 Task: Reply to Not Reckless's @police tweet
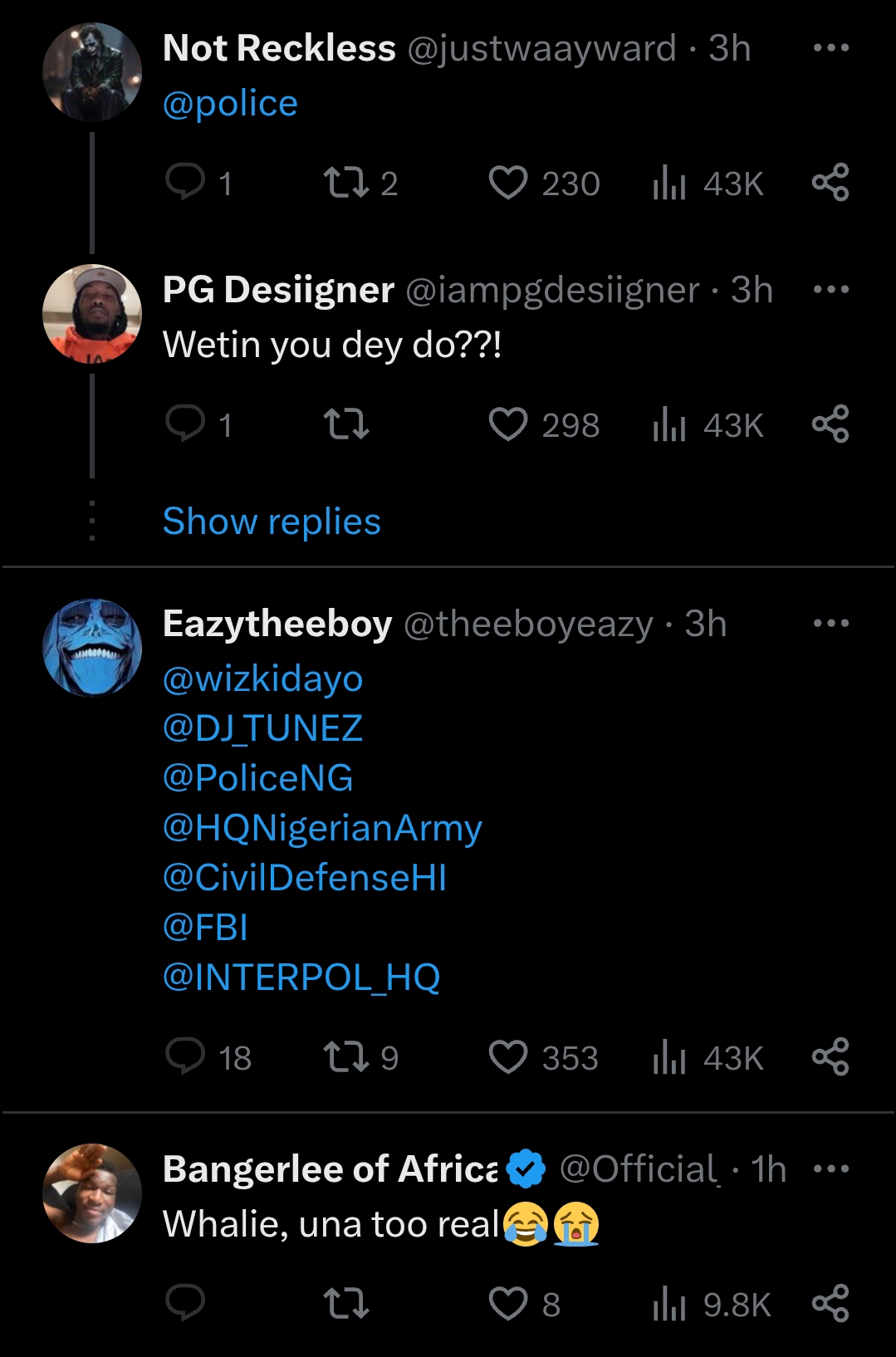pos(185,182)
